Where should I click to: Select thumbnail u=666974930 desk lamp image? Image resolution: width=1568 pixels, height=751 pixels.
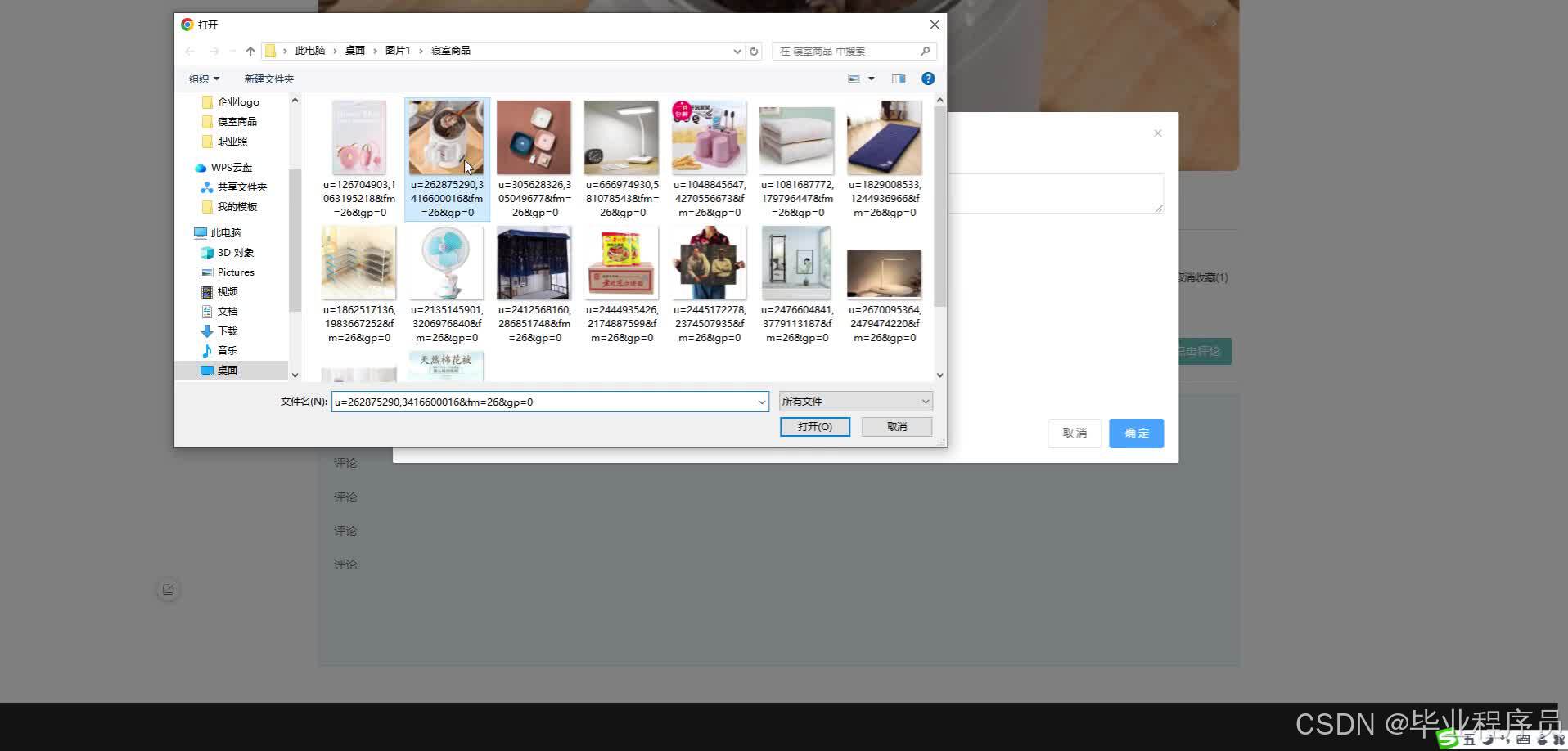621,137
